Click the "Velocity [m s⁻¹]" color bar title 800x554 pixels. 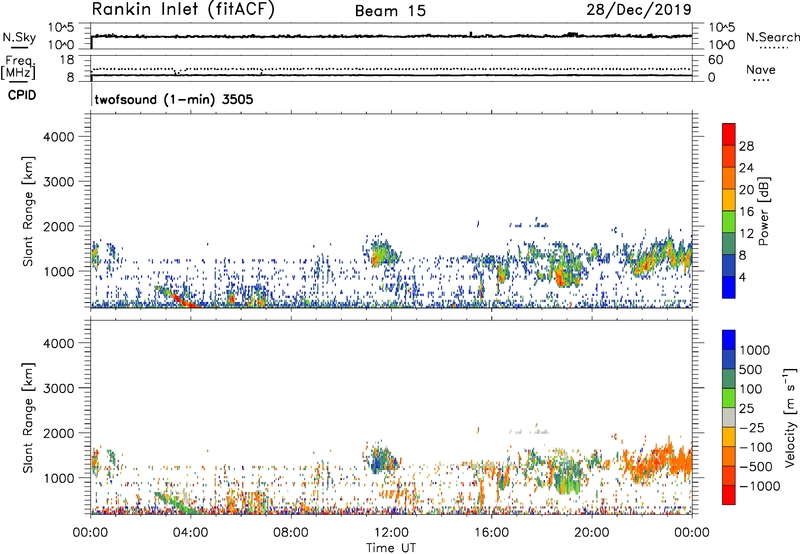pyautogui.click(x=790, y=417)
